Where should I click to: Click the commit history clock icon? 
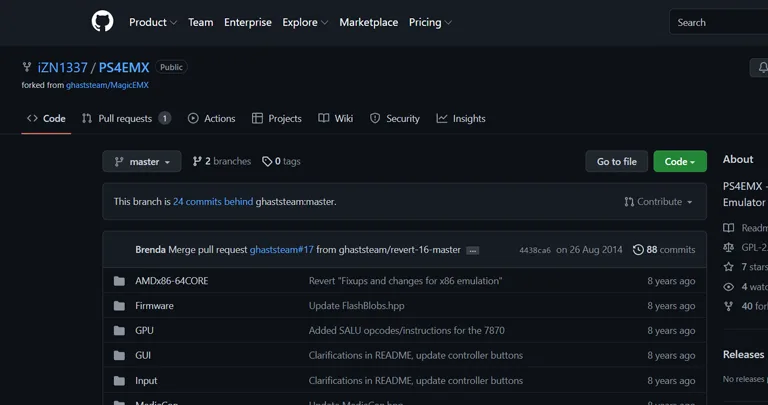click(x=638, y=250)
